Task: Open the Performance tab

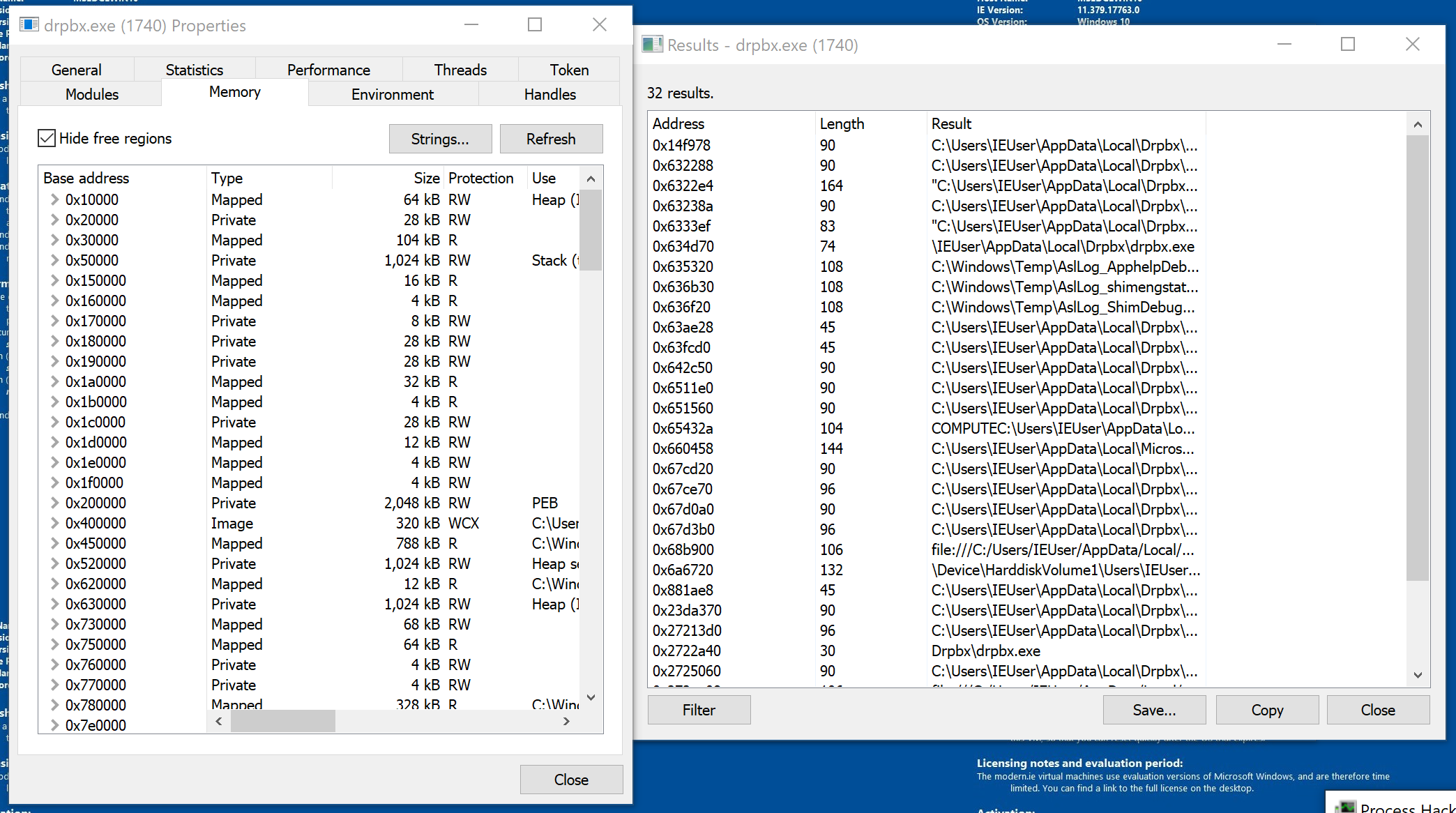Action: (x=328, y=70)
